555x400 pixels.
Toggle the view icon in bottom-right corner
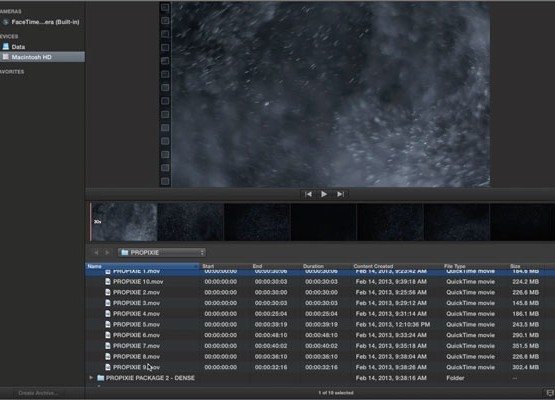click(x=550, y=393)
